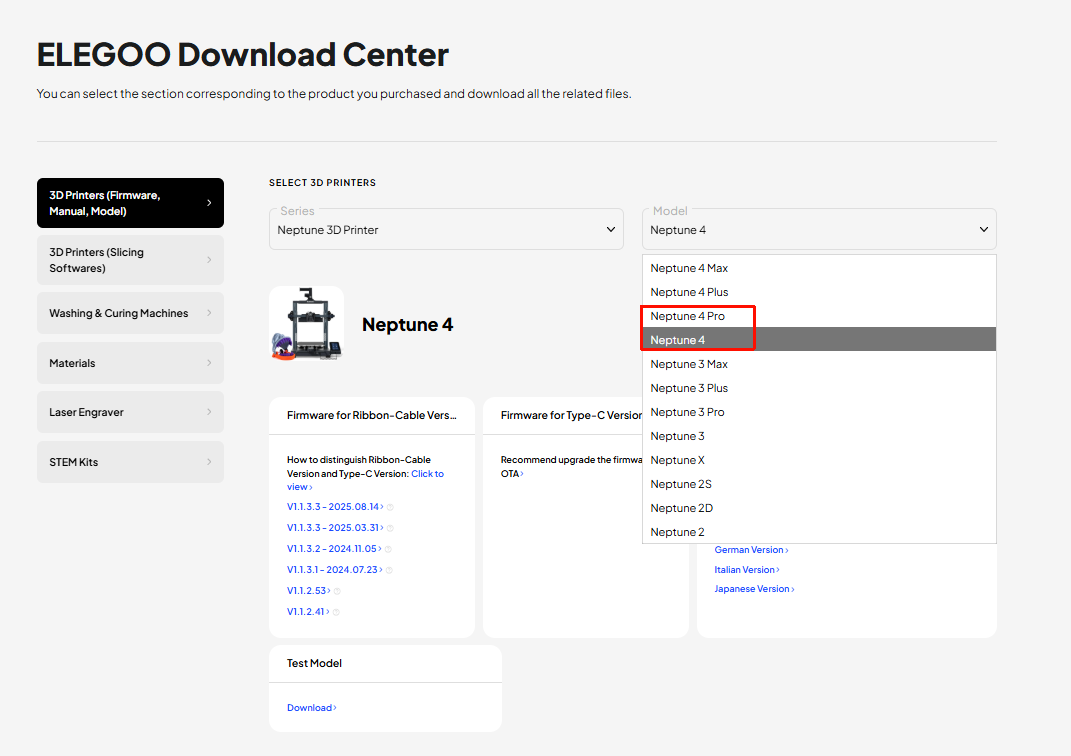
Task: Go to the Laser Engraver category
Action: coord(130,412)
